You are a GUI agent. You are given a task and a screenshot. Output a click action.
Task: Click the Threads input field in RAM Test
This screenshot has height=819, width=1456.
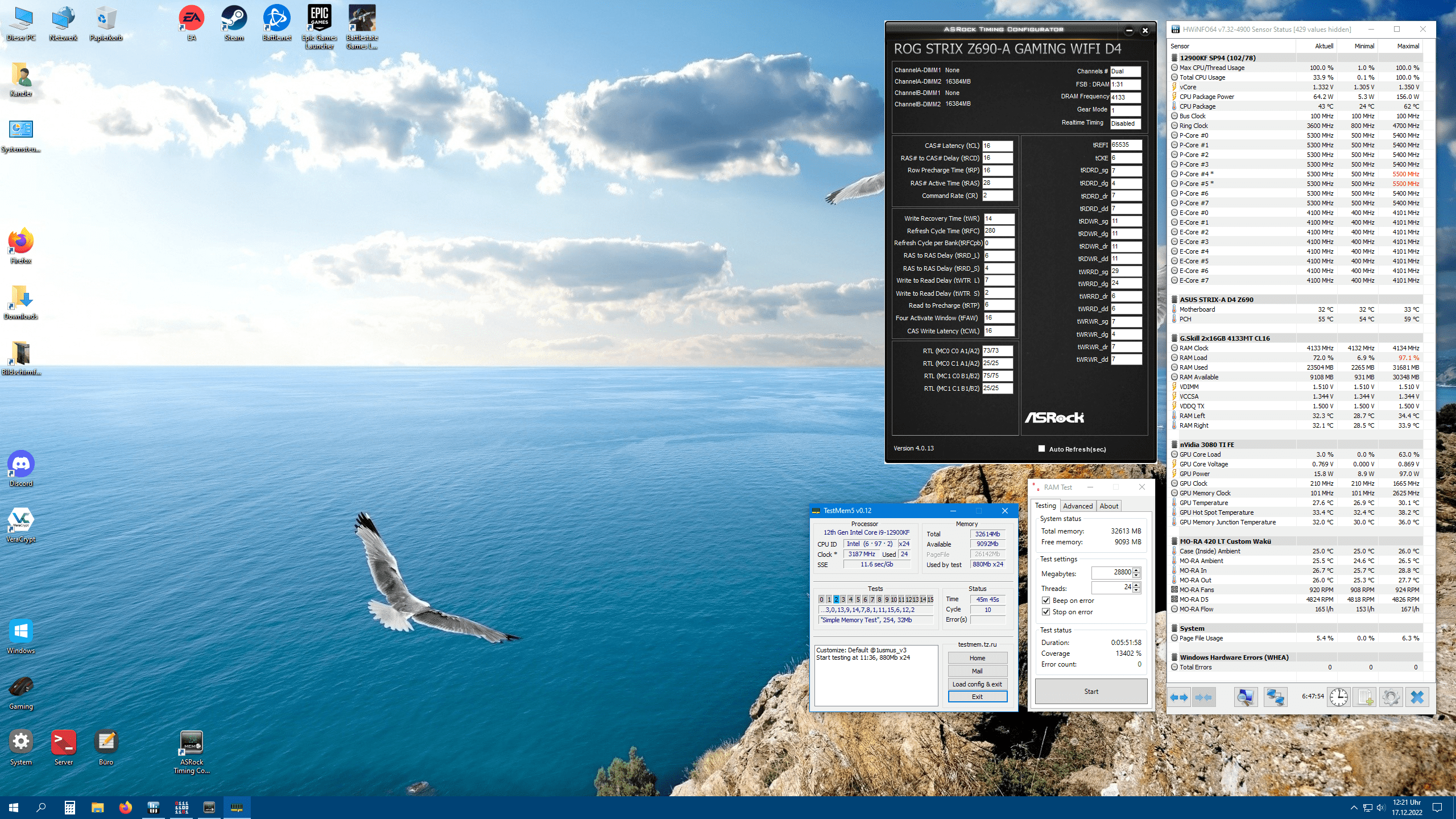coord(1112,588)
